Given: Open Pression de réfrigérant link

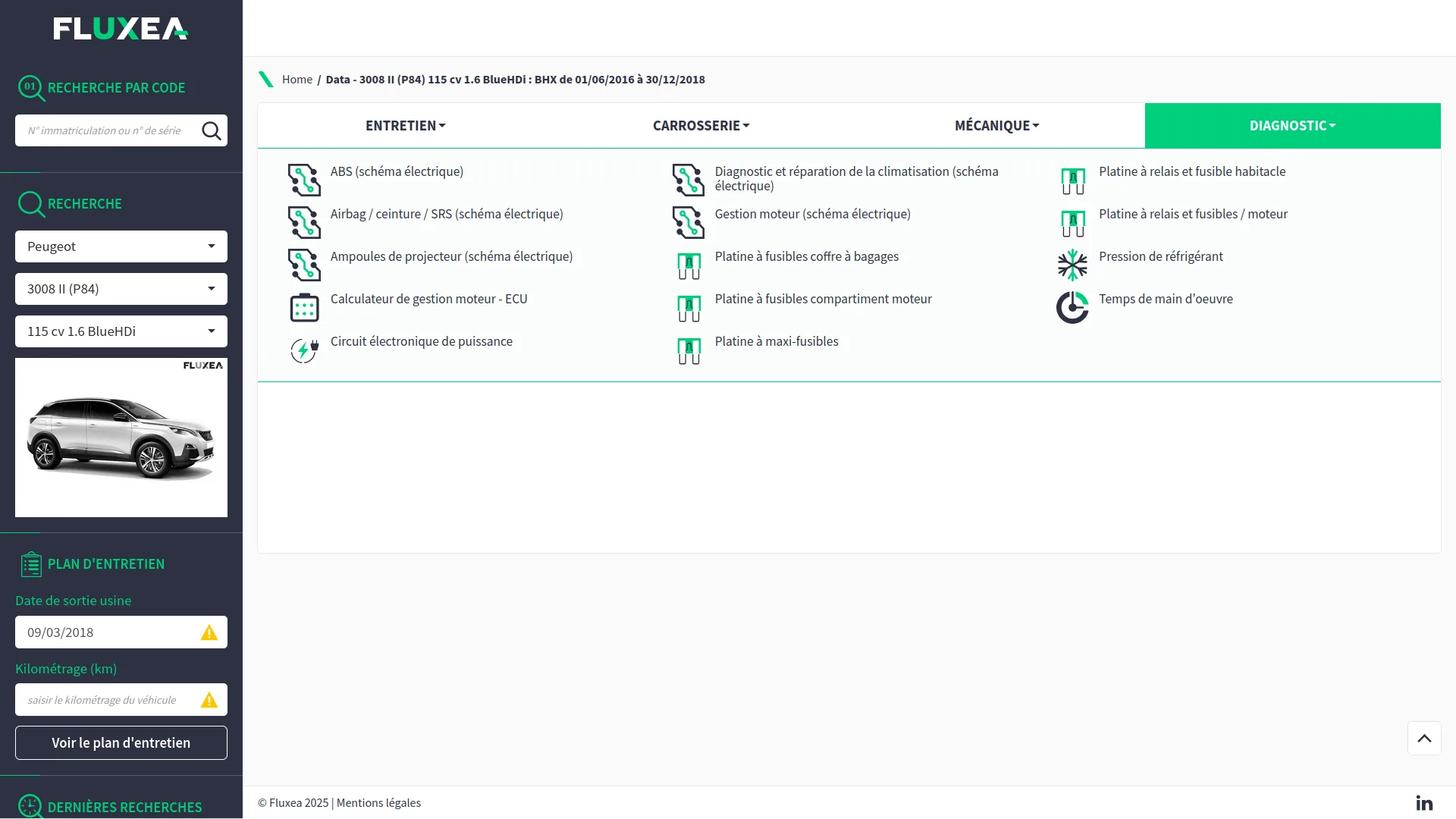Looking at the screenshot, I should coord(1160,256).
